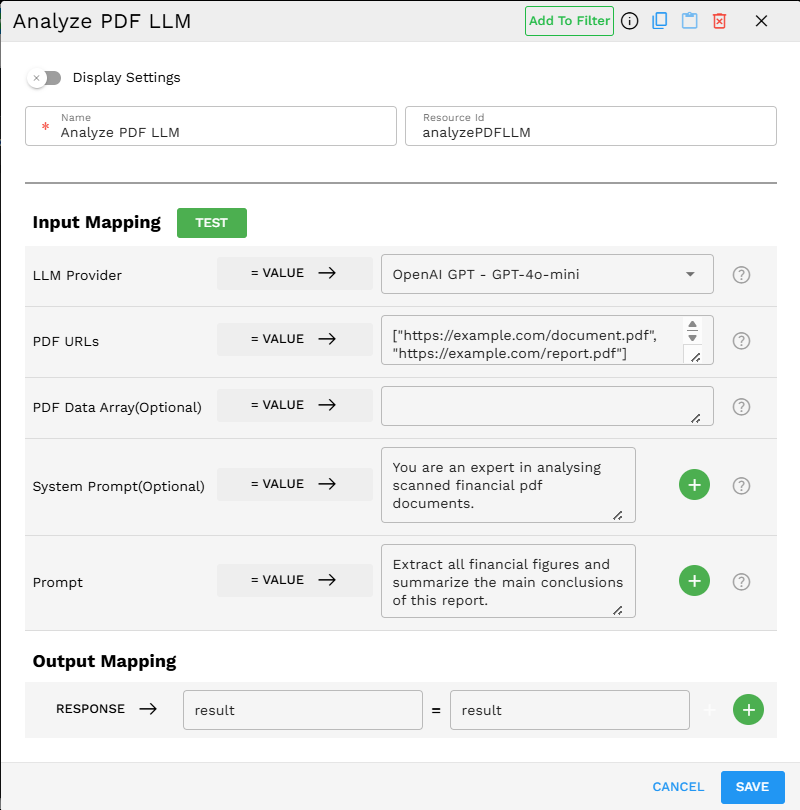Open the help icon beside PDF URLs
The width and height of the screenshot is (800, 810).
(x=741, y=340)
